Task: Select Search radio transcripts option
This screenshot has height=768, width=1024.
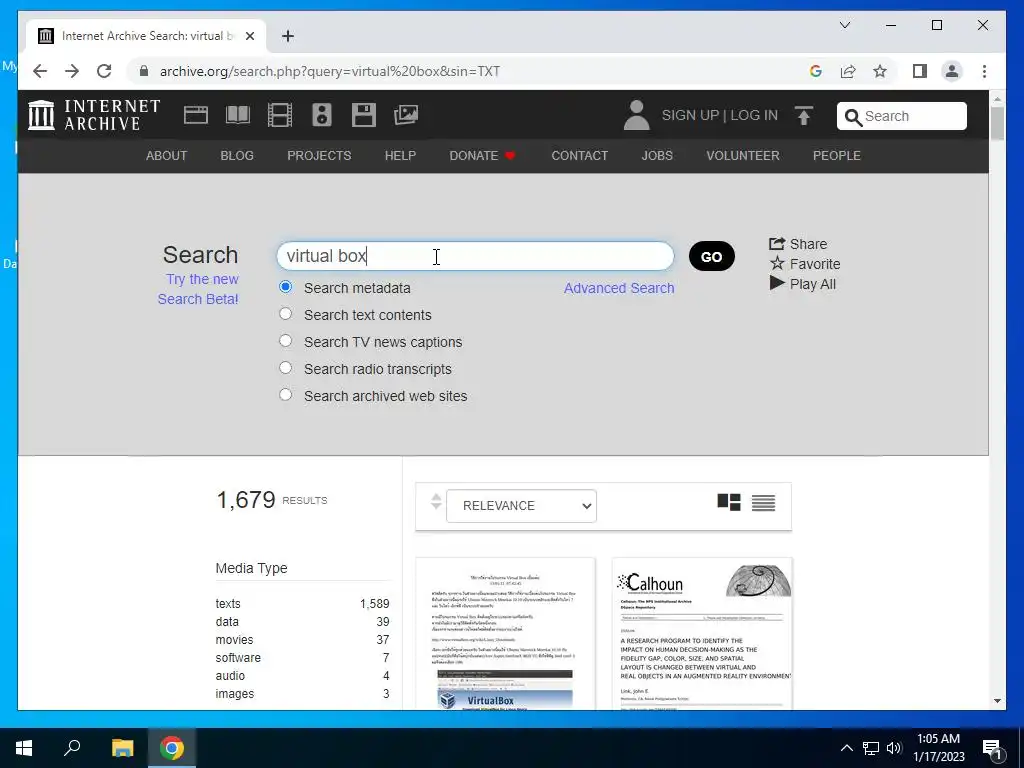Action: (285, 368)
